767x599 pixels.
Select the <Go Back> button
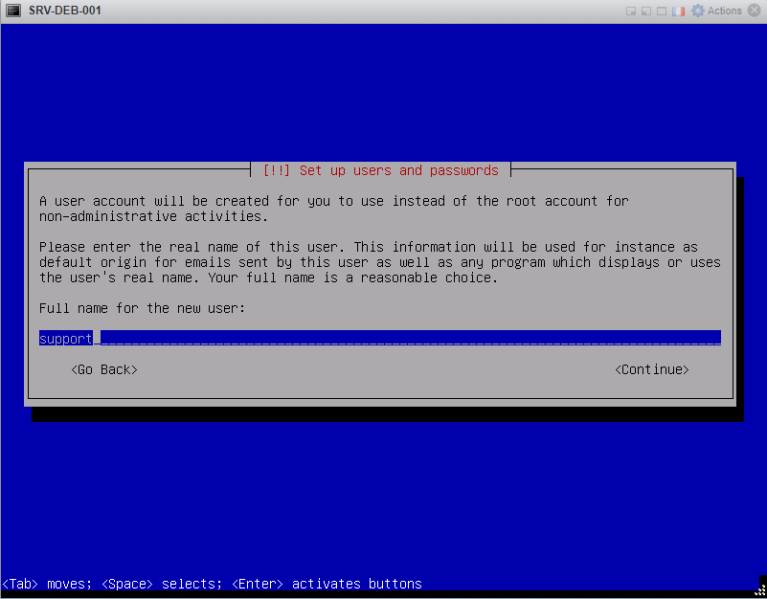point(104,370)
